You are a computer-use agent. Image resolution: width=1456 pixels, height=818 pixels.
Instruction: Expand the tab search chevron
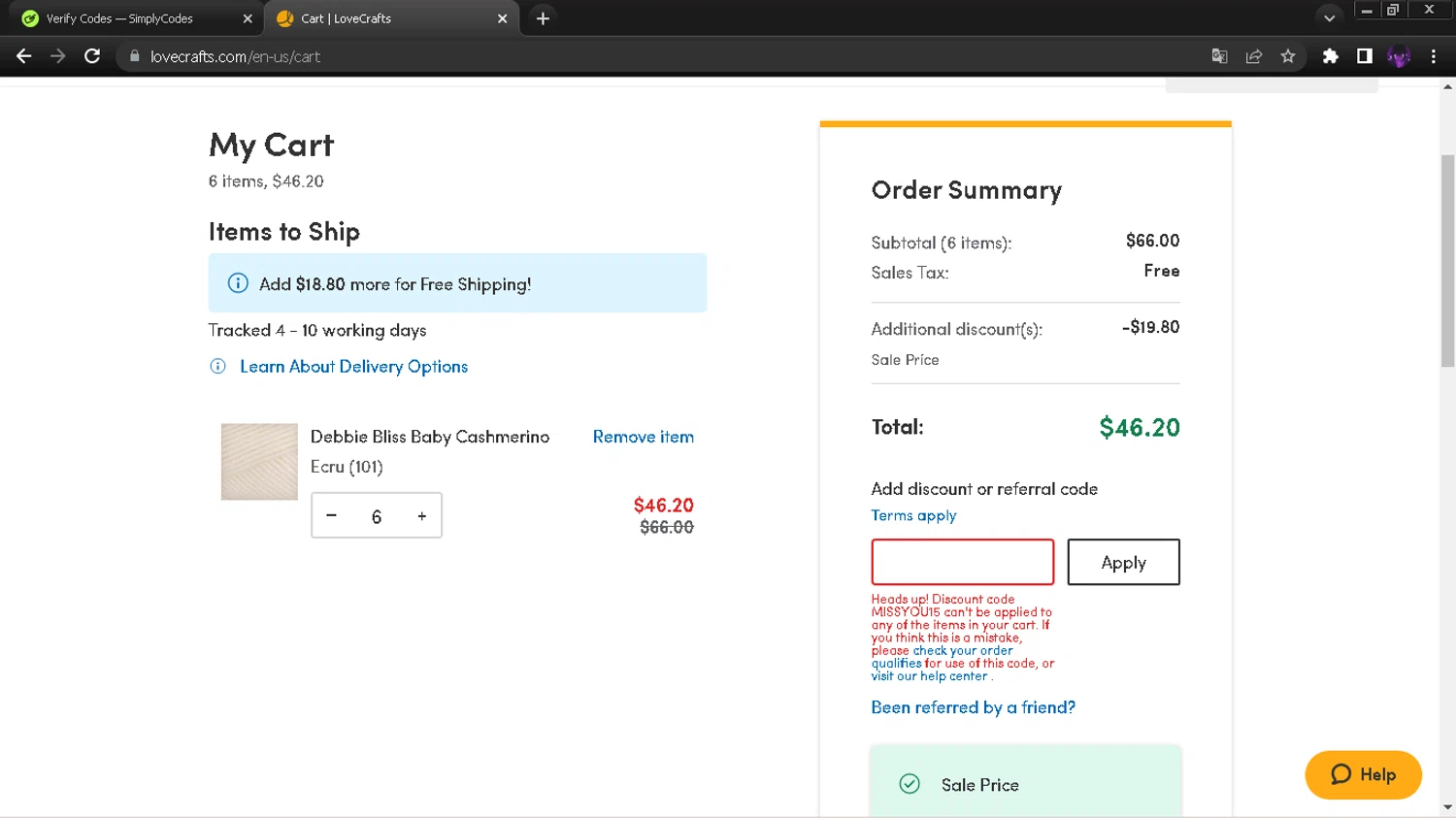1329,18
